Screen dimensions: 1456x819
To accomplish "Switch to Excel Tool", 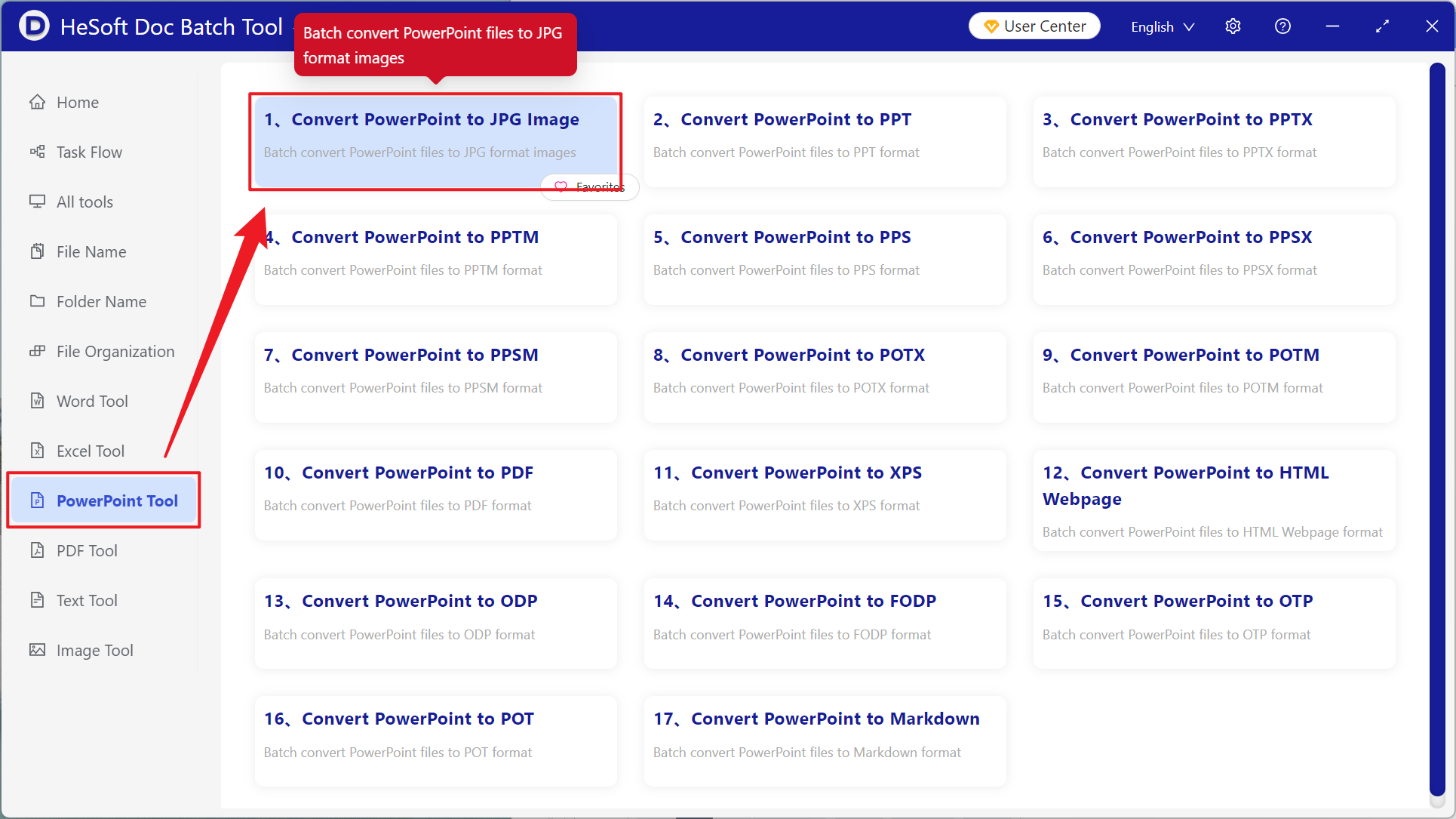I will [103, 451].
